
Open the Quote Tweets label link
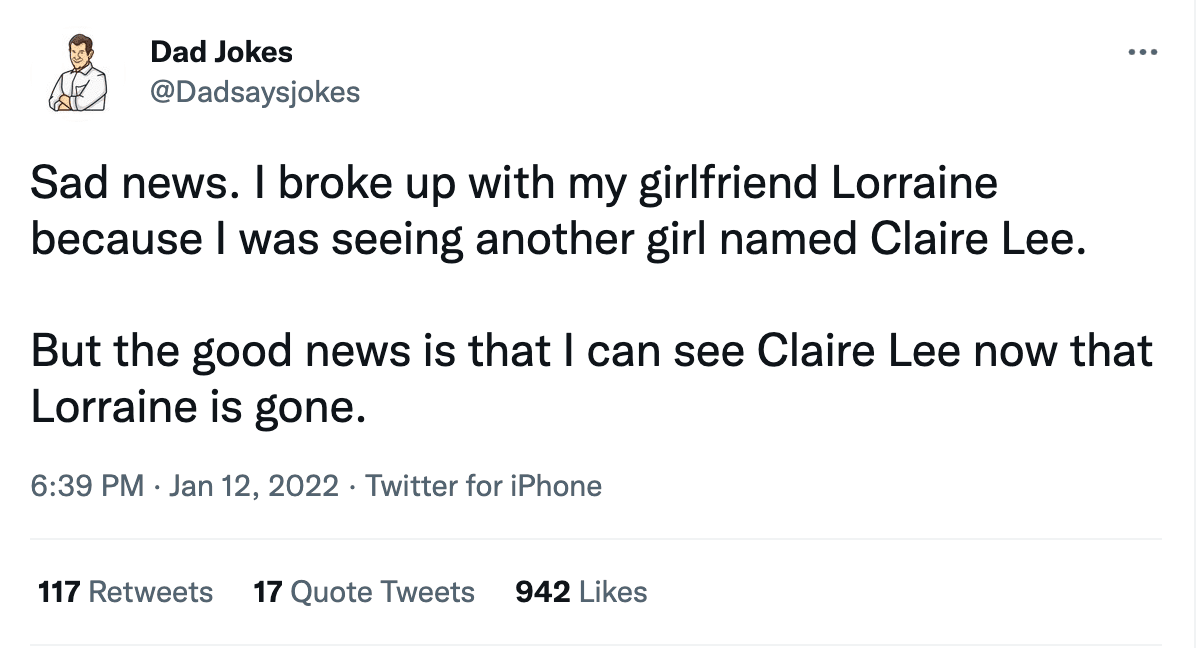click(x=382, y=592)
